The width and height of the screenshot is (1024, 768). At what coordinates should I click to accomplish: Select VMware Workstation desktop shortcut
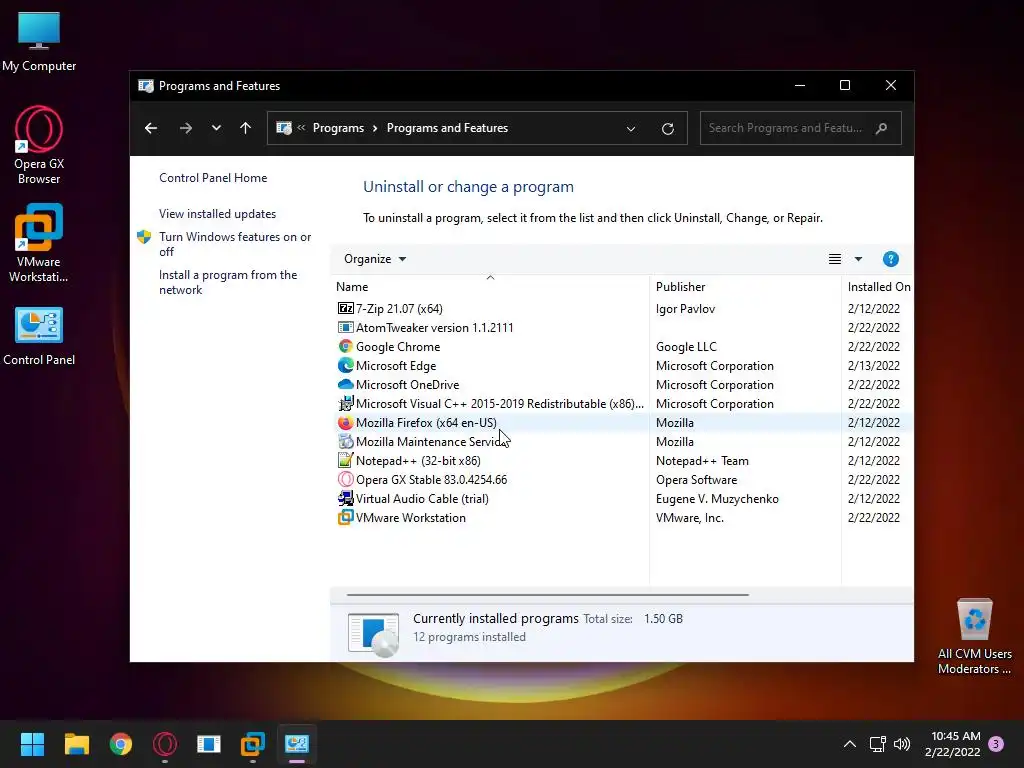(39, 243)
